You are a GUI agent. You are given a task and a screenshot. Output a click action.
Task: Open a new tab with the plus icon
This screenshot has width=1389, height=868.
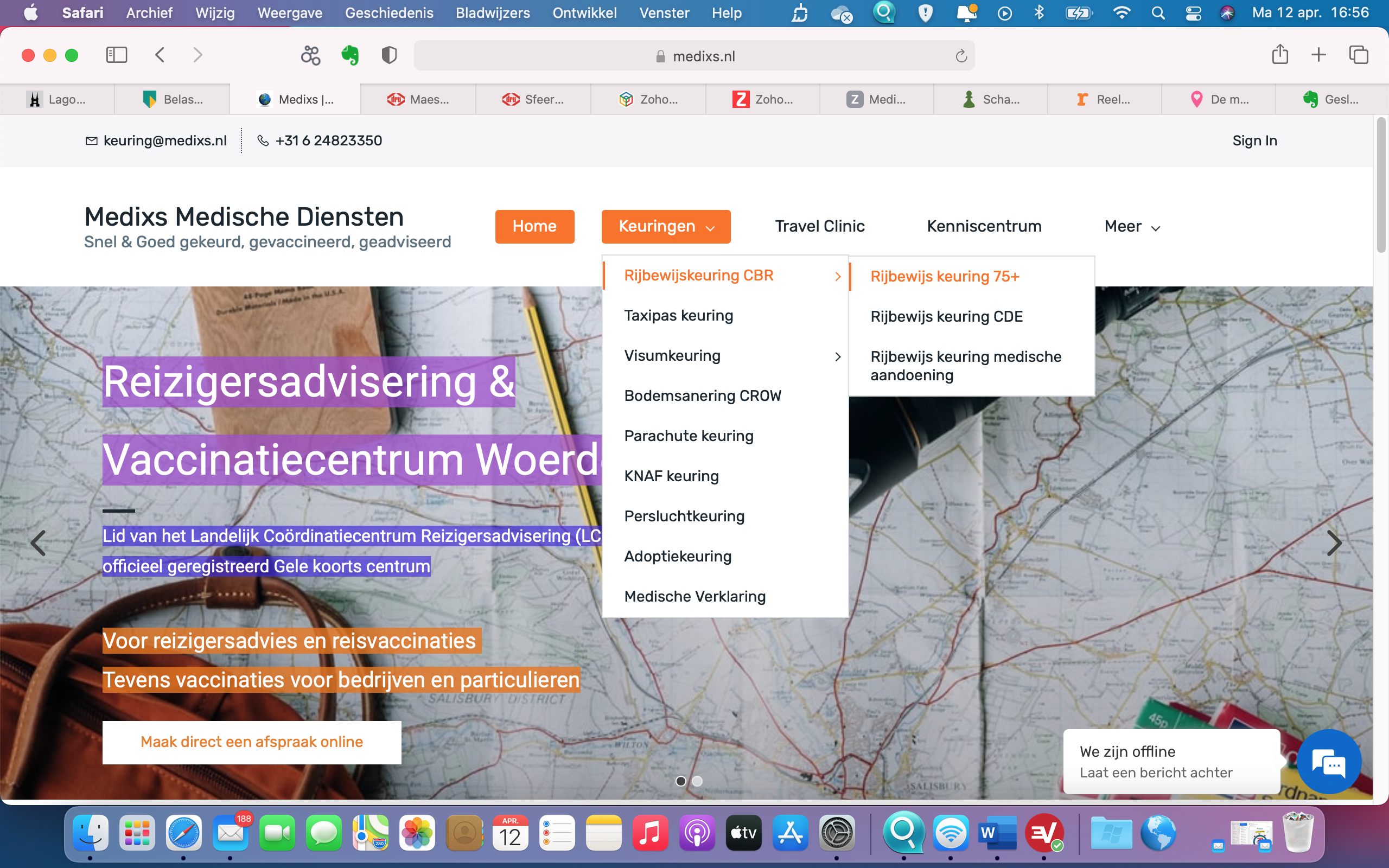[1319, 55]
